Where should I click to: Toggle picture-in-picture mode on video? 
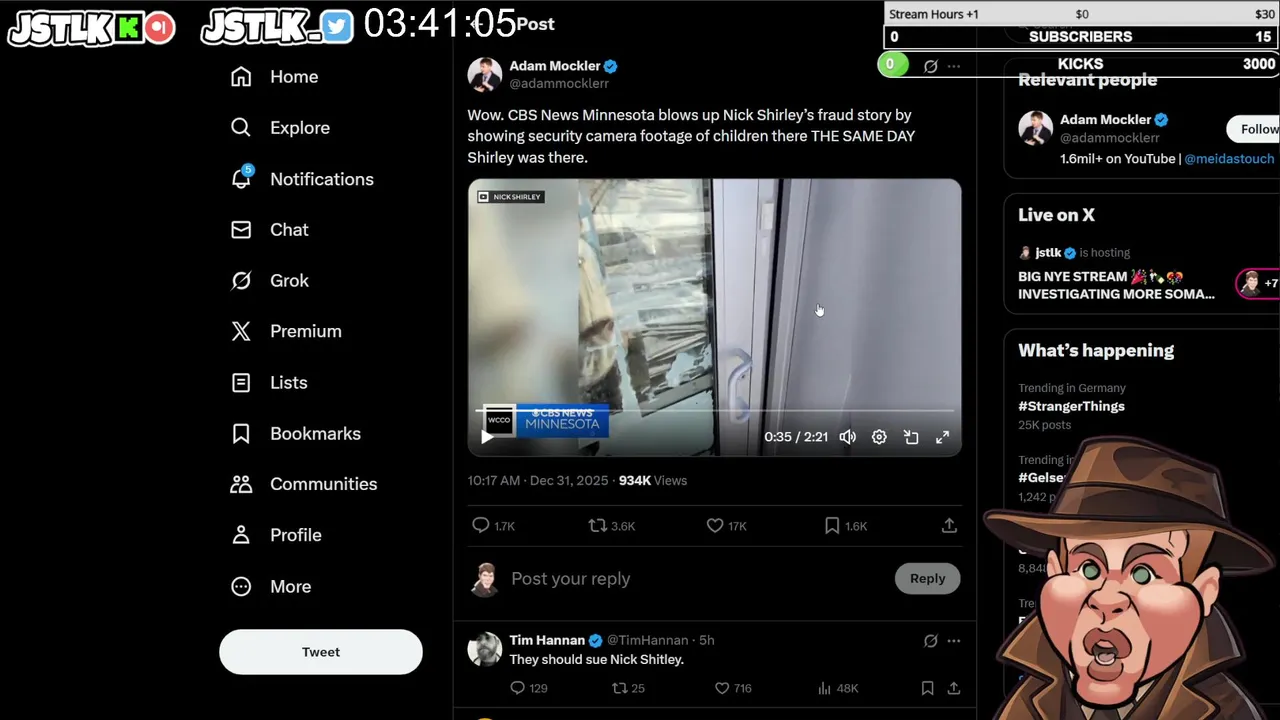coord(911,437)
